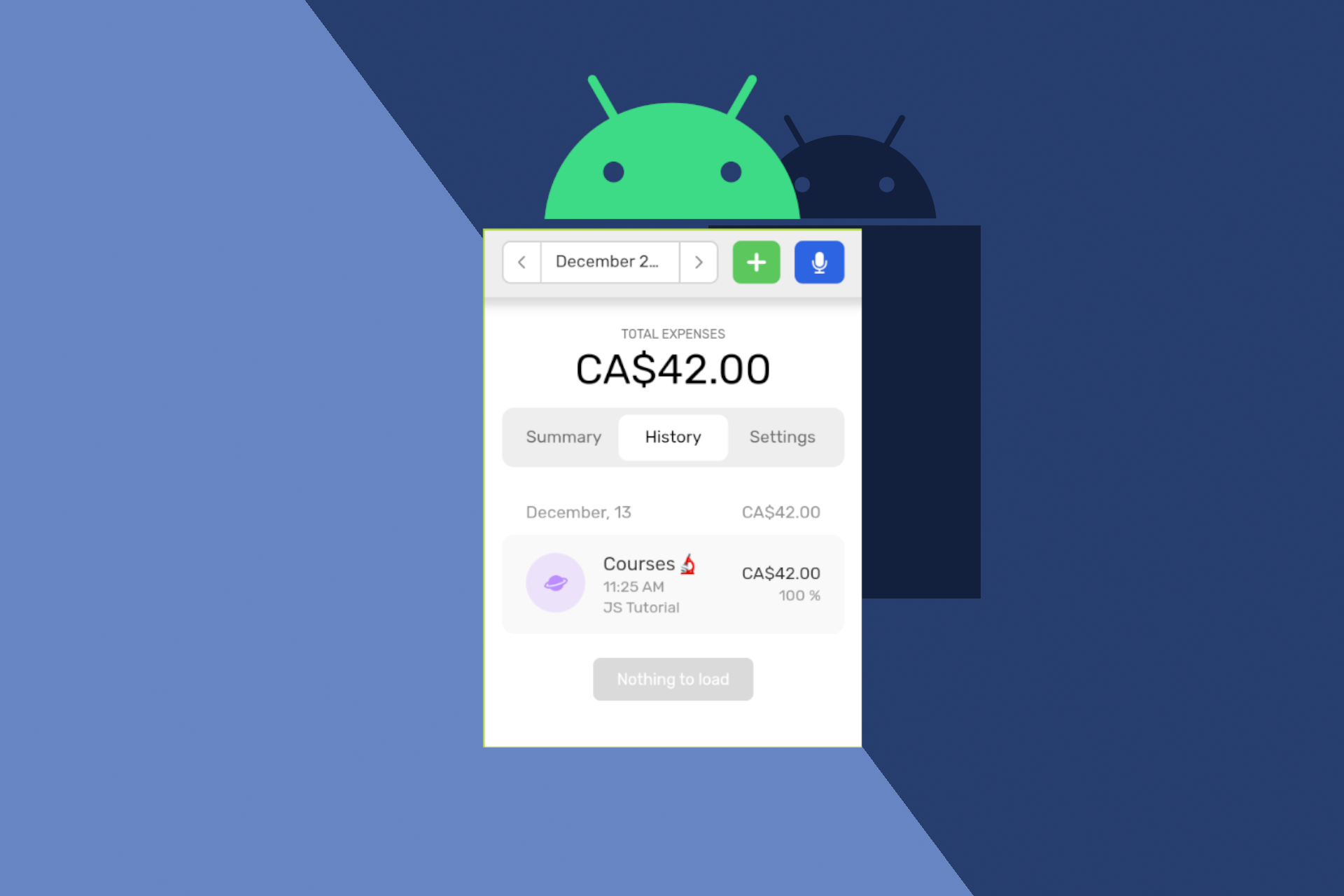Navigate to next month using right arrow
The width and height of the screenshot is (1344, 896).
(700, 262)
